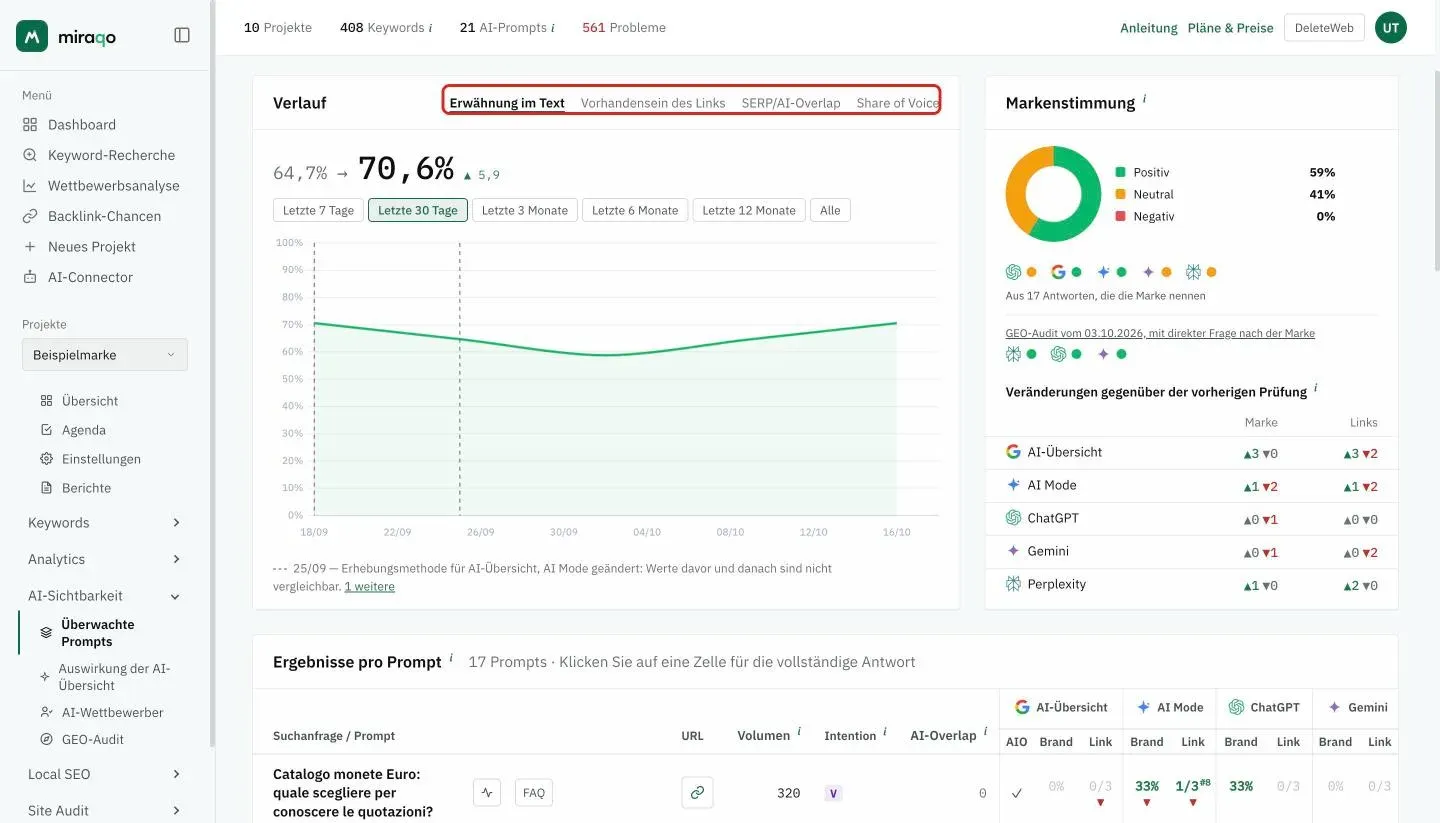The height and width of the screenshot is (823, 1440).
Task: Click the Ergebnisse pro Prompt info icon
Action: pyautogui.click(x=451, y=658)
